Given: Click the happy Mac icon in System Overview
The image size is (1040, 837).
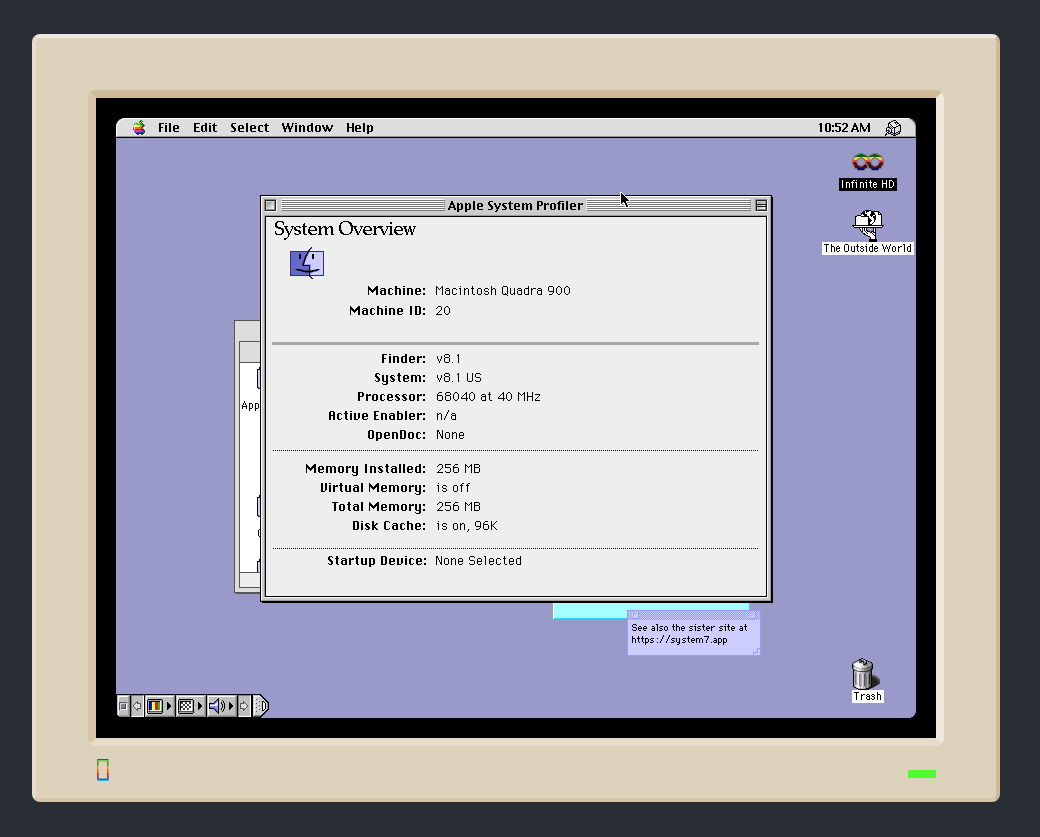Looking at the screenshot, I should tap(306, 263).
